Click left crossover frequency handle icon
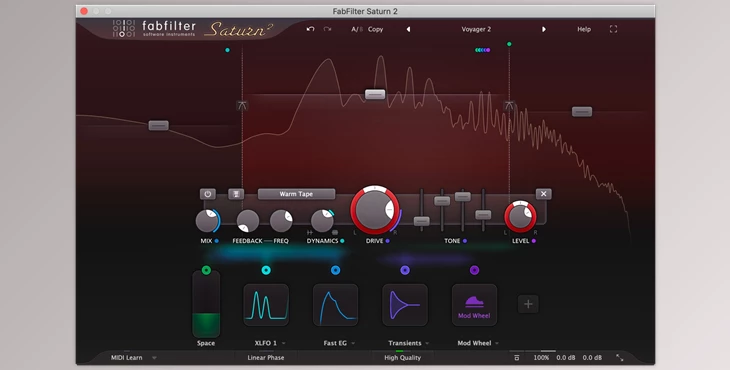 pos(242,106)
